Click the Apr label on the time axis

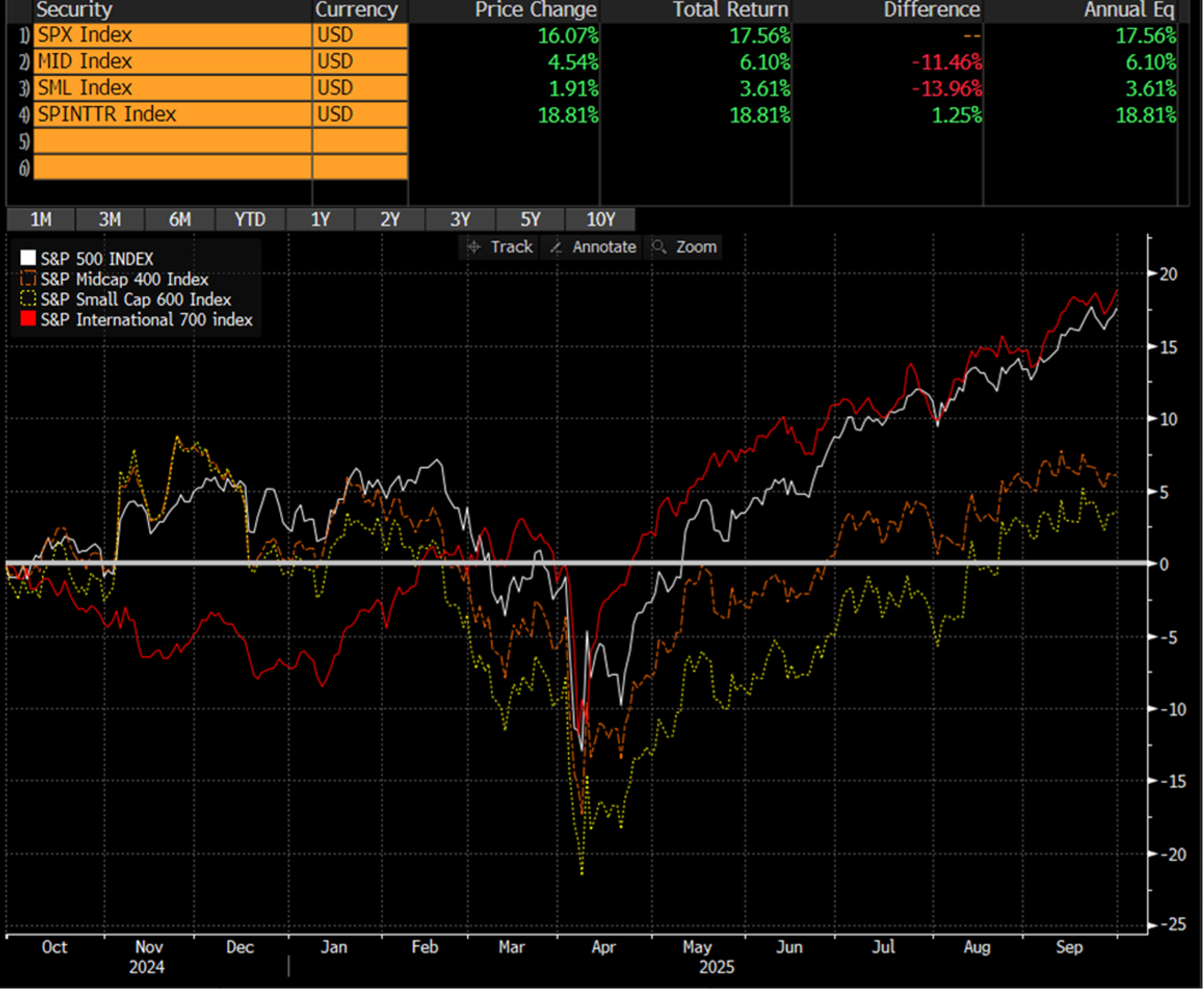coord(603,948)
